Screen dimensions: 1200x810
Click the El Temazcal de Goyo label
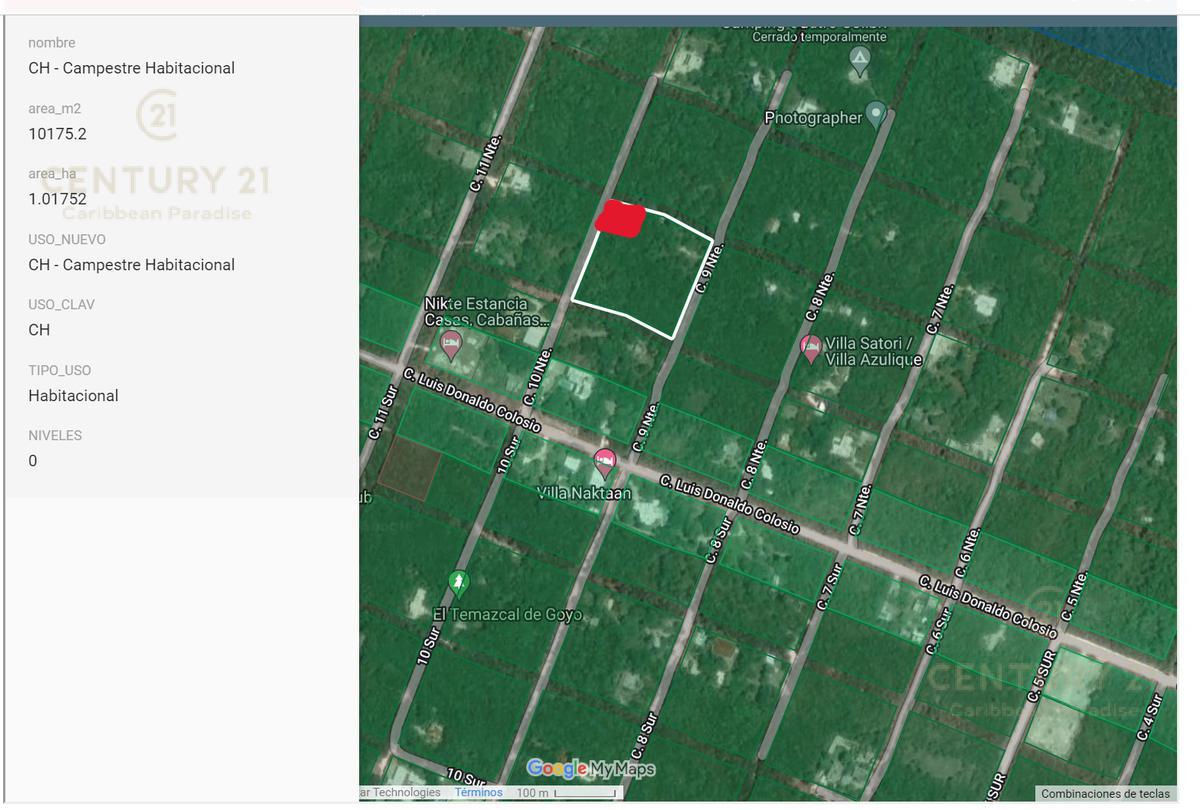[x=507, y=614]
